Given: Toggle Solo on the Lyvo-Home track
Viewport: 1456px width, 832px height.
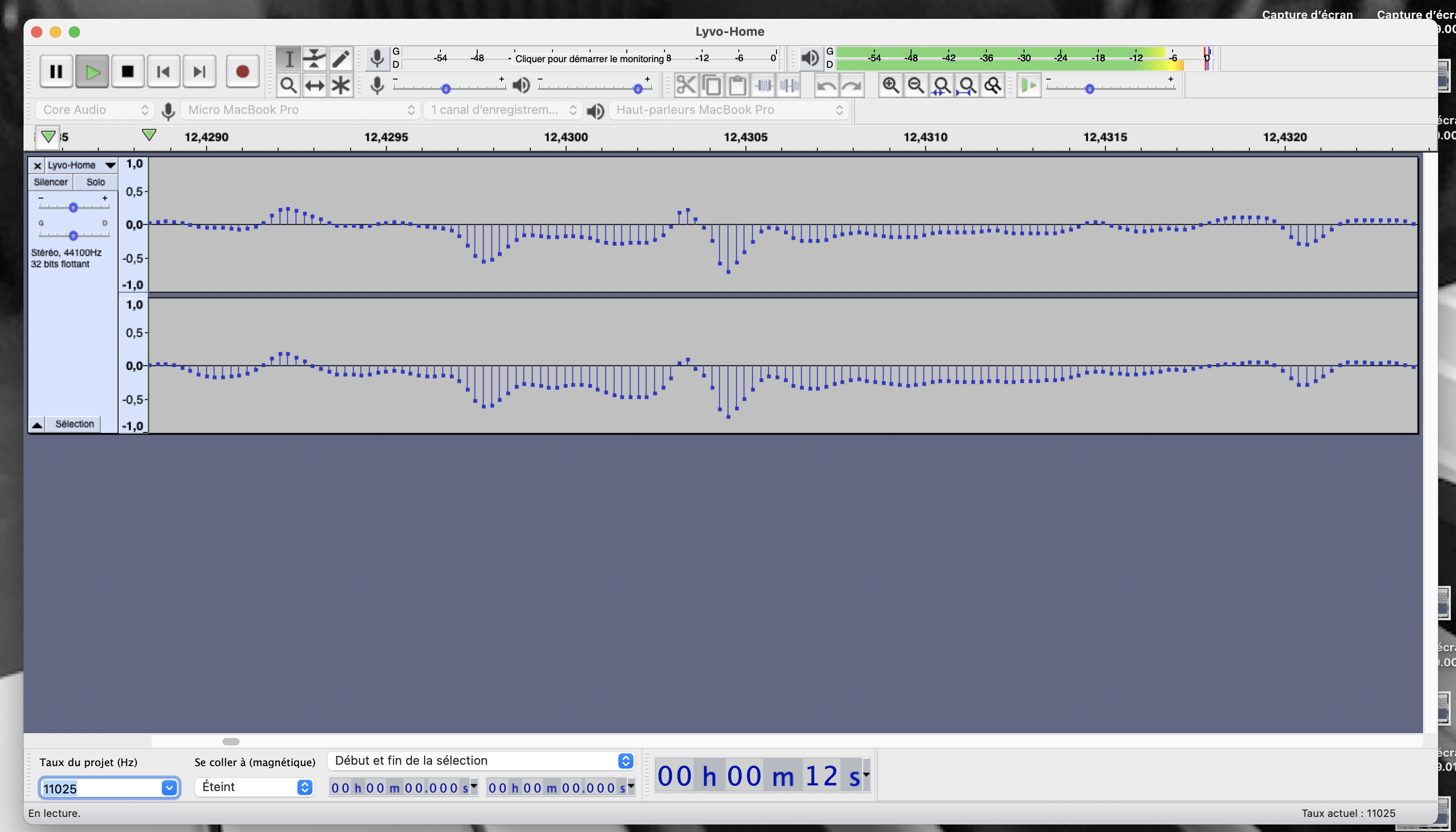Looking at the screenshot, I should click(x=96, y=182).
